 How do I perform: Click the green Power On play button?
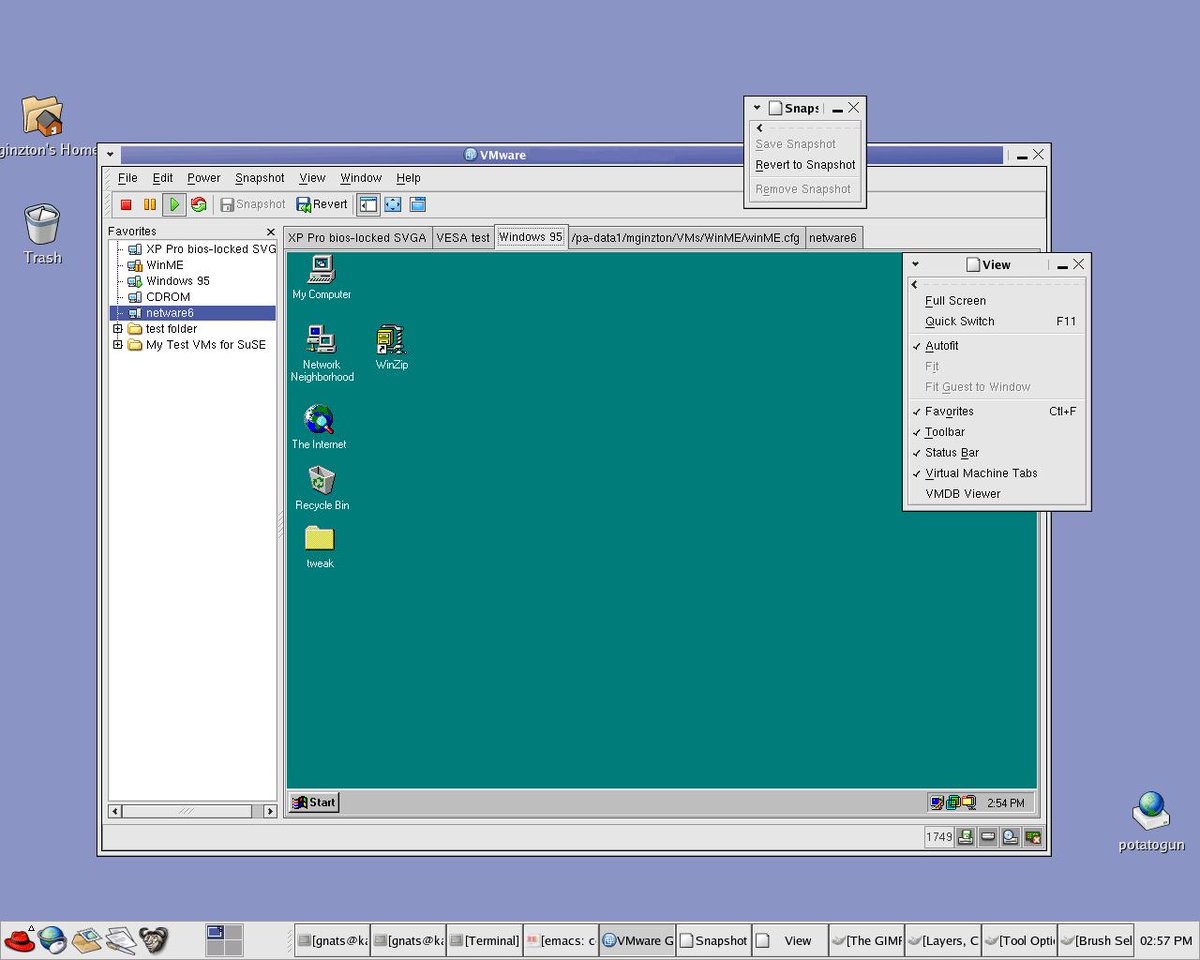[174, 204]
